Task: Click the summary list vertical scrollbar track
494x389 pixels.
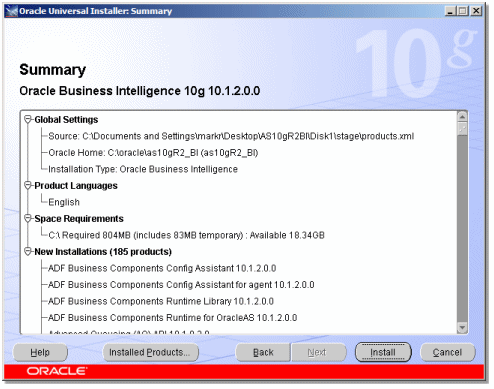Action: [x=462, y=228]
